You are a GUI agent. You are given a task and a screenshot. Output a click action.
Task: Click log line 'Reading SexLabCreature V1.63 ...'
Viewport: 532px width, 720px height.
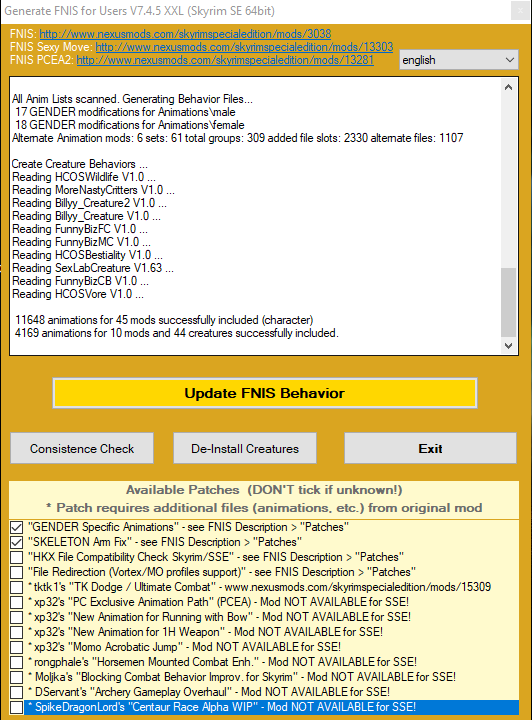[93, 268]
